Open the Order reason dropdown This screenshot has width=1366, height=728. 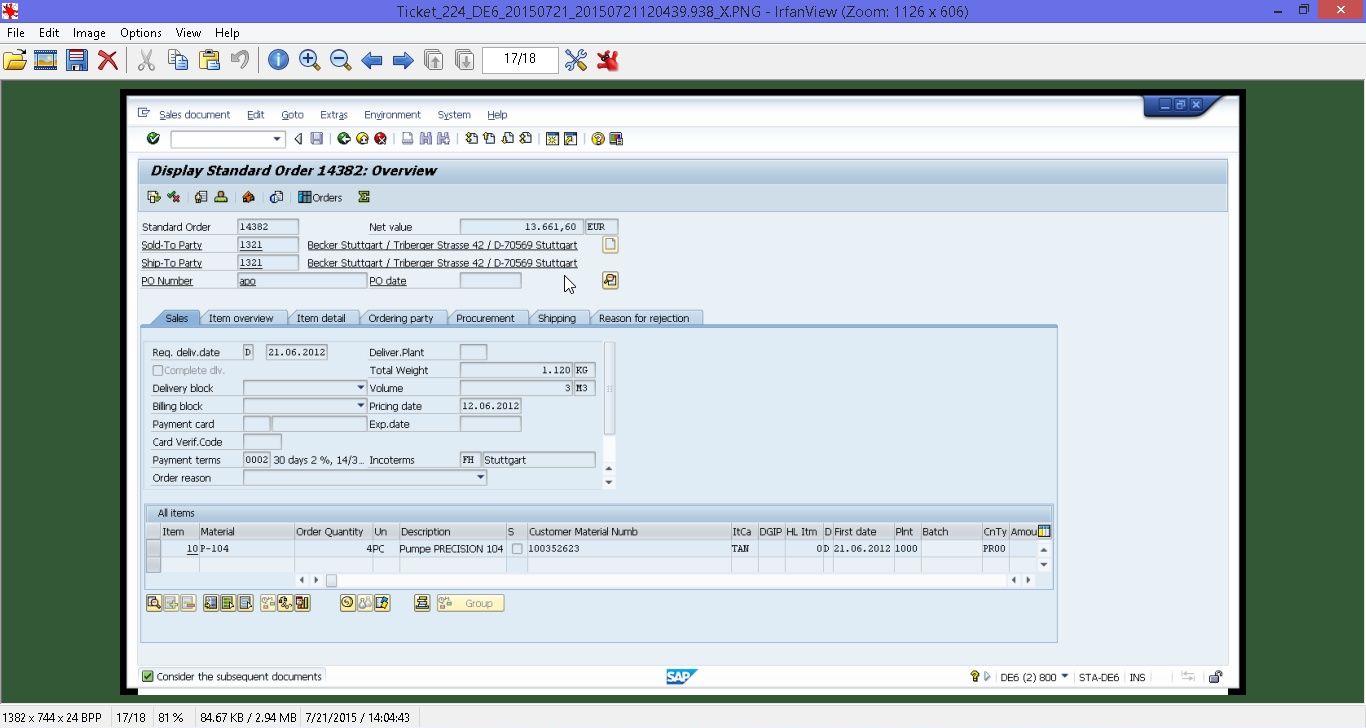(481, 478)
